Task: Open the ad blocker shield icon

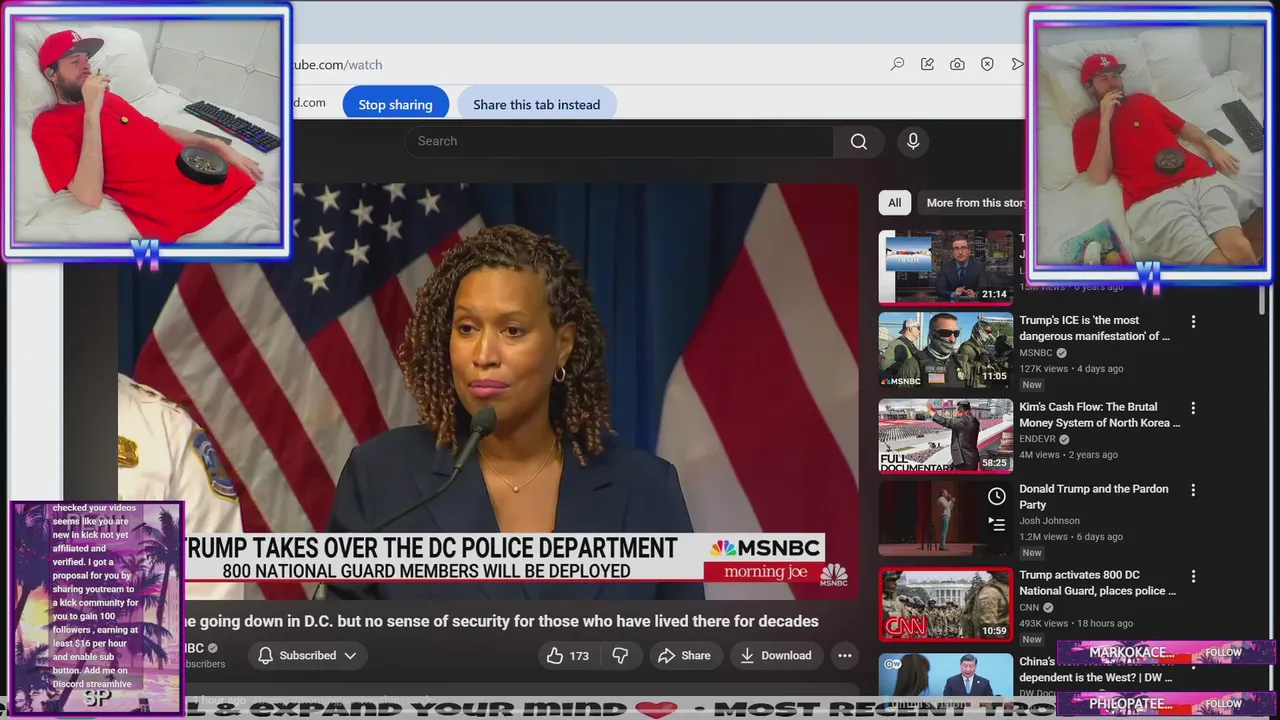Action: 987,64
